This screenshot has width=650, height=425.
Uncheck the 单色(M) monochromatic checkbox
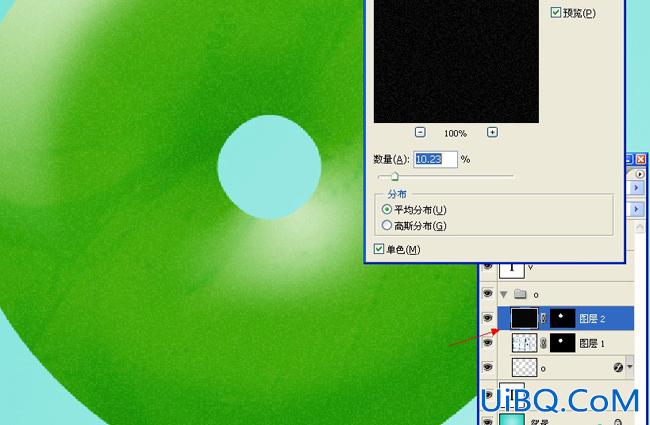click(378, 249)
